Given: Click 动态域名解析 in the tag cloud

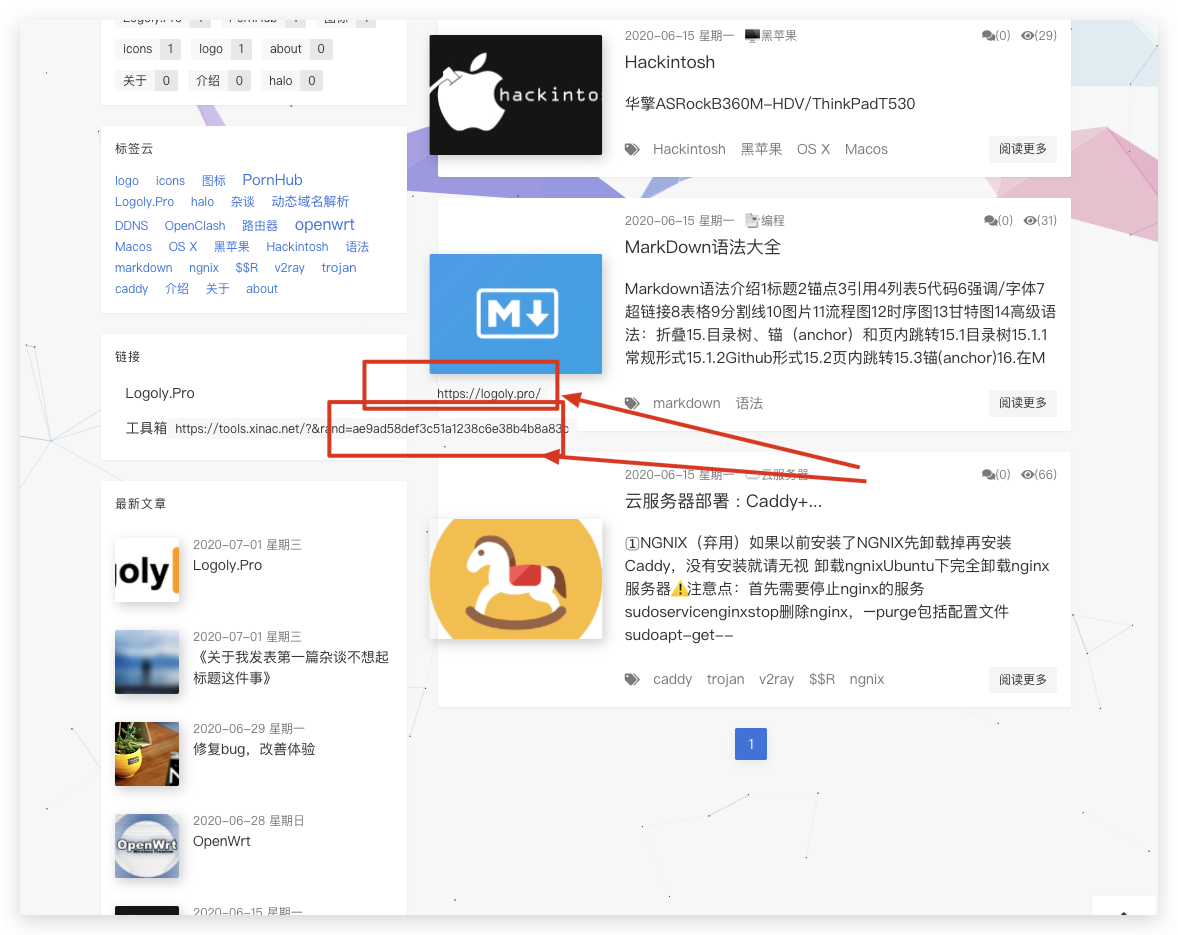Looking at the screenshot, I should [x=310, y=201].
